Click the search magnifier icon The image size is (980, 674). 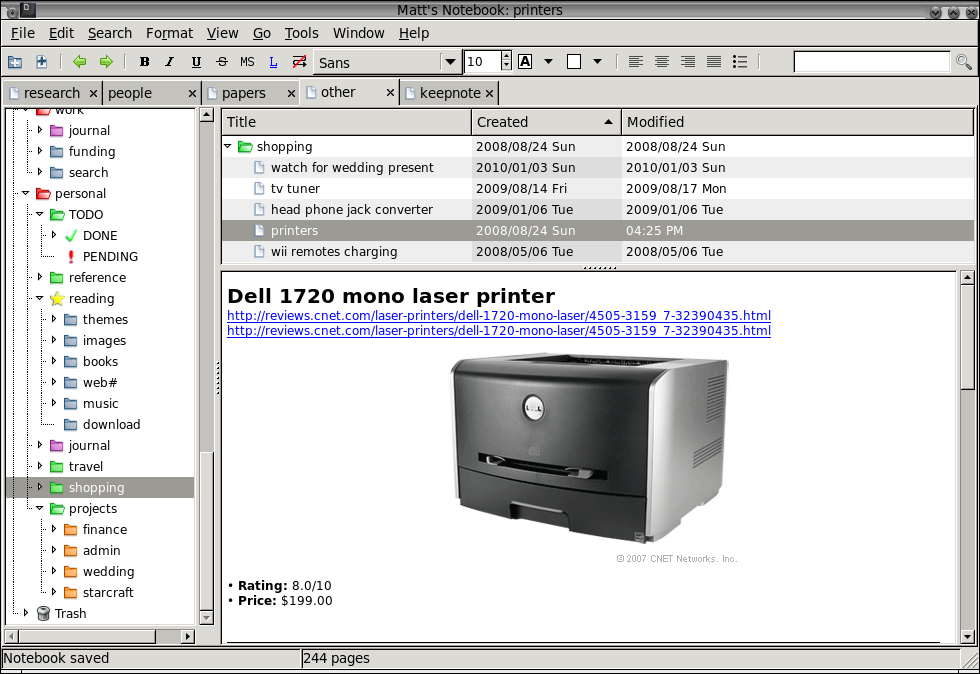coord(963,62)
